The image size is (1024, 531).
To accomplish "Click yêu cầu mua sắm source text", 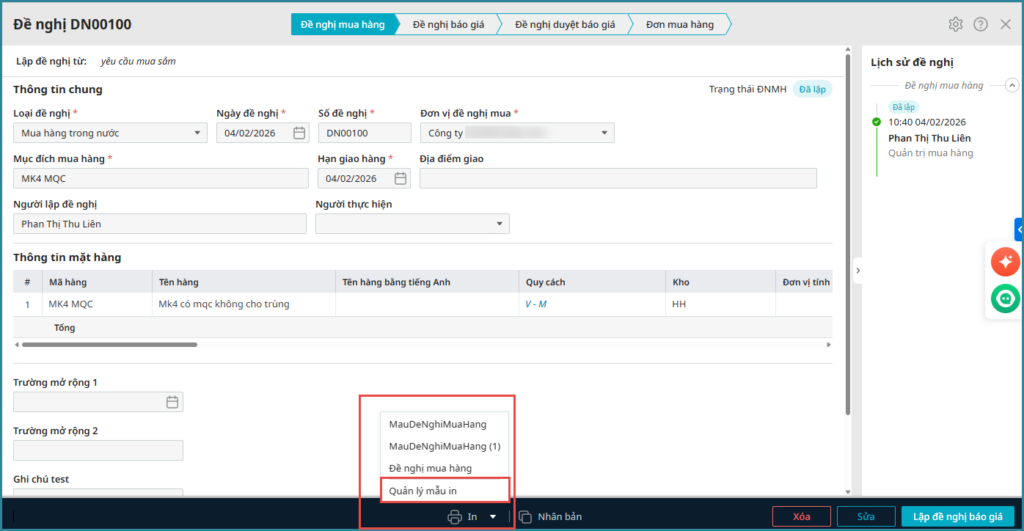I will [x=138, y=61].
